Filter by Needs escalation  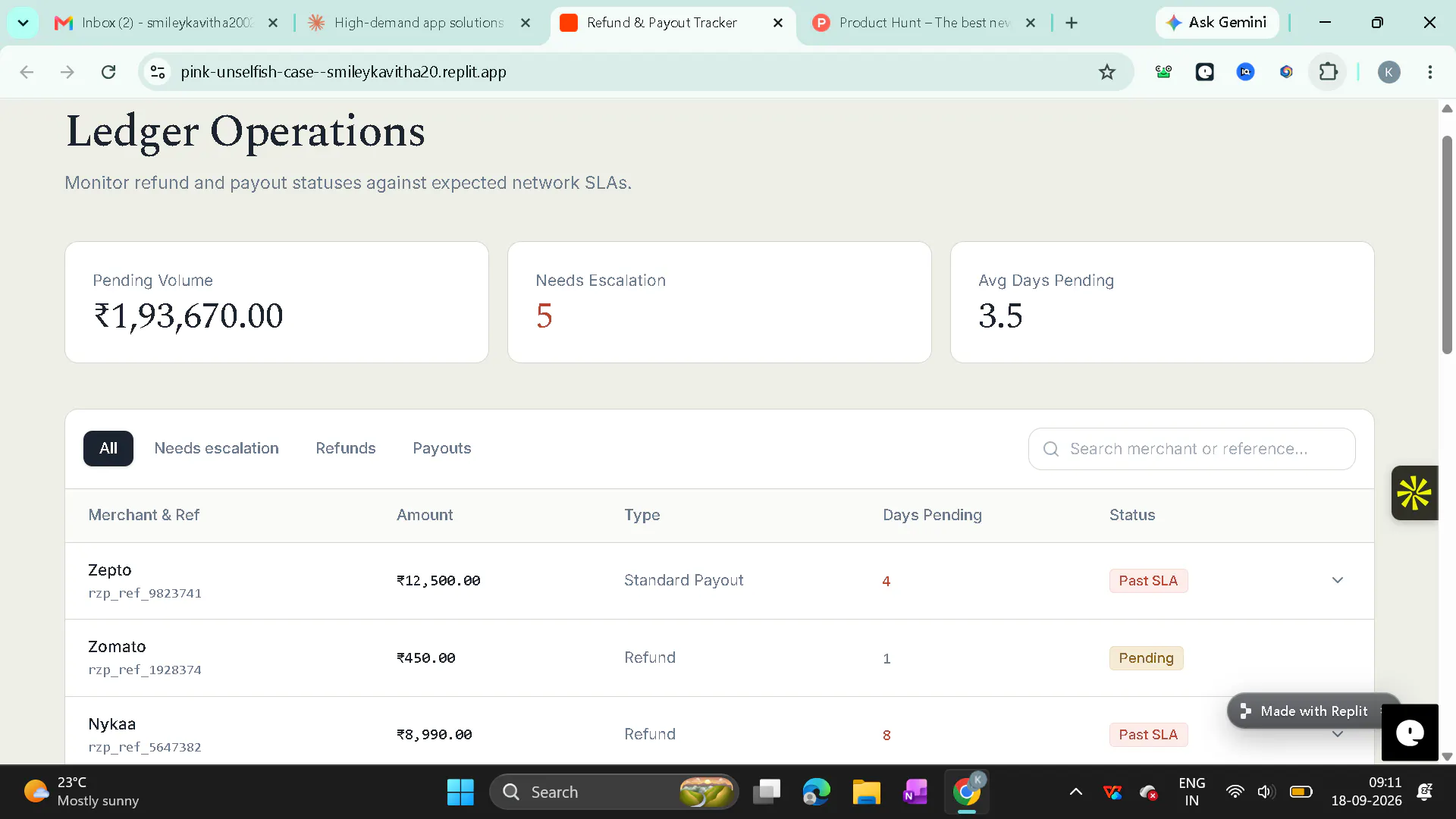pos(216,448)
